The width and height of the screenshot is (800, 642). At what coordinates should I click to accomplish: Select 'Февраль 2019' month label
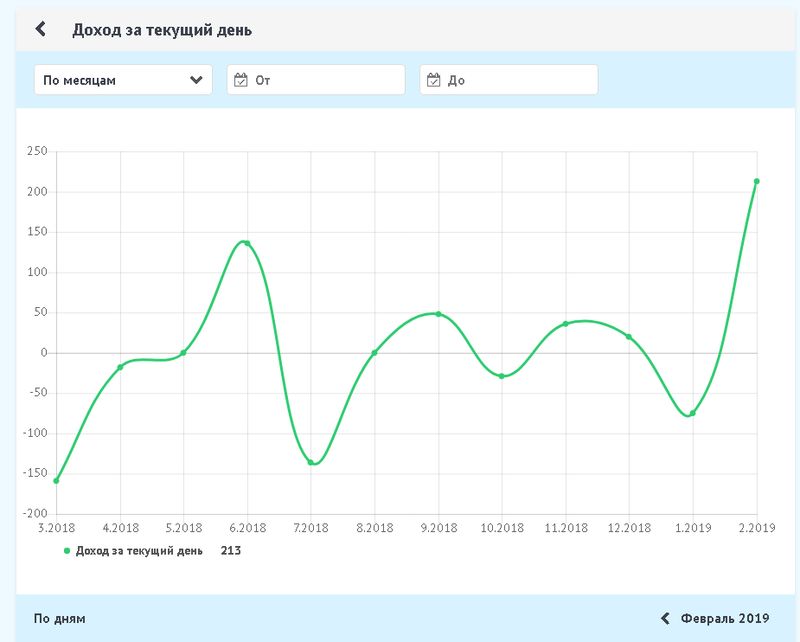723,618
